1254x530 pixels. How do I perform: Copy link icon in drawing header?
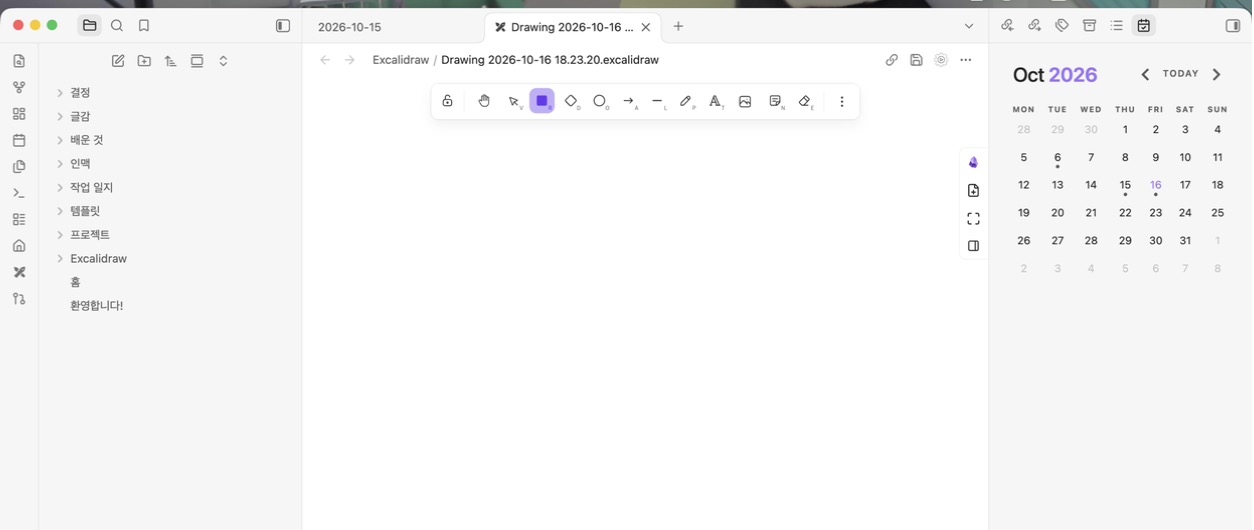[x=892, y=60]
